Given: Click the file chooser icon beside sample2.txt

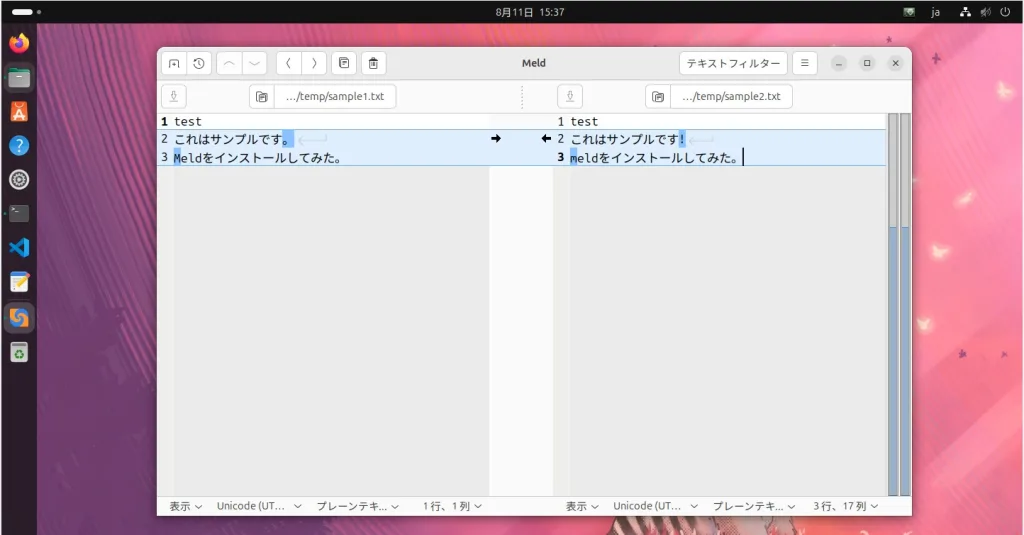Looking at the screenshot, I should 658,97.
